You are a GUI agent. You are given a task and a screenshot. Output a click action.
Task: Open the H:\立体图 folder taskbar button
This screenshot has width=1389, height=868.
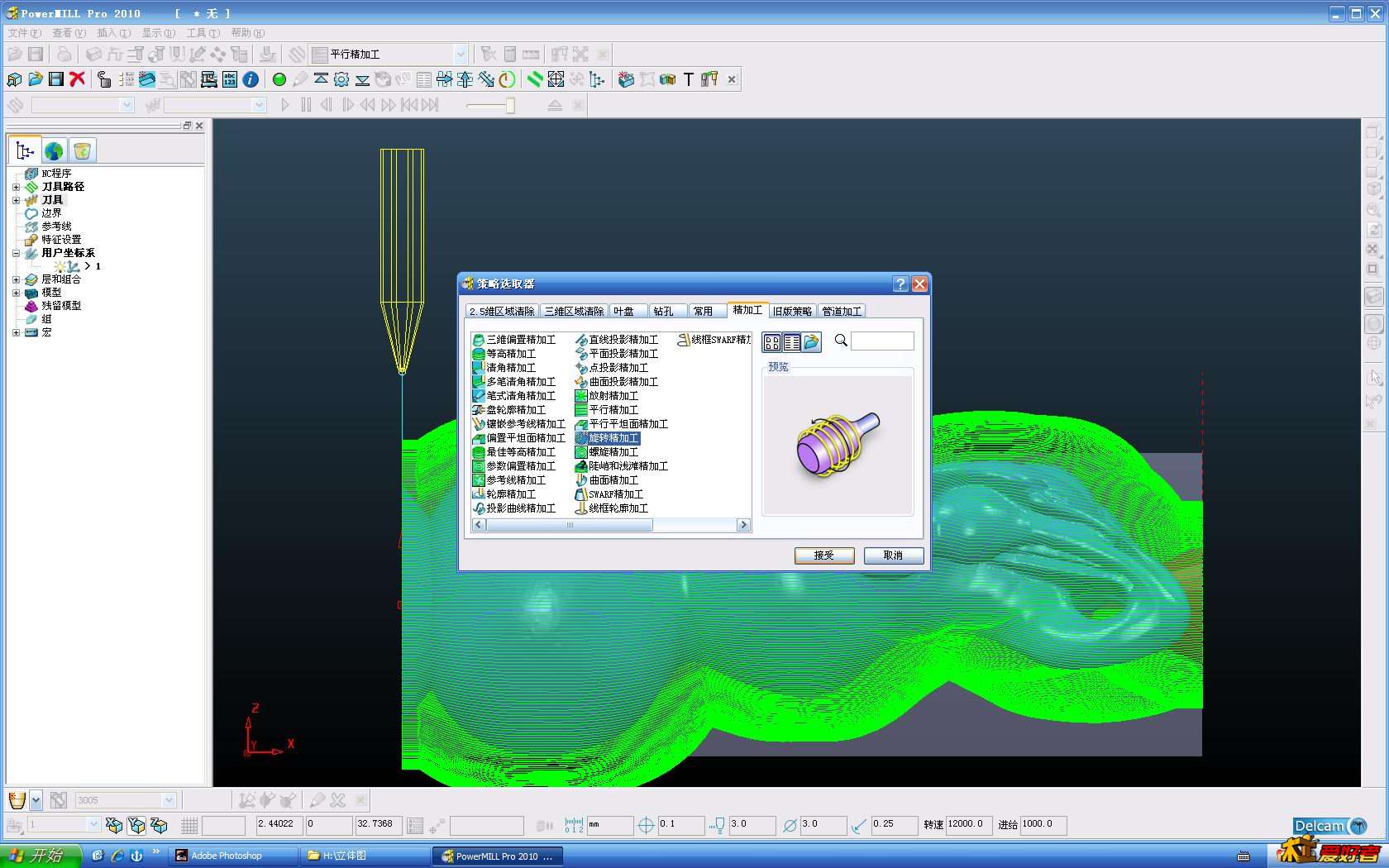click(364, 856)
